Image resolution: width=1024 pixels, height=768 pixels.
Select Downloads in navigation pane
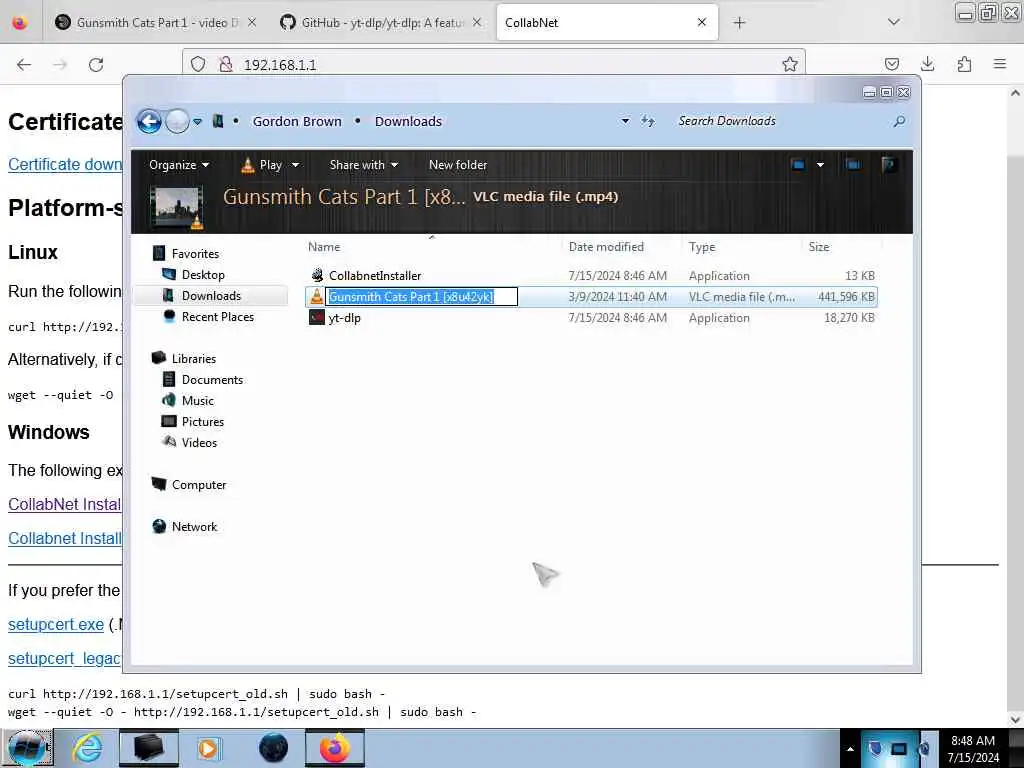[211, 296]
